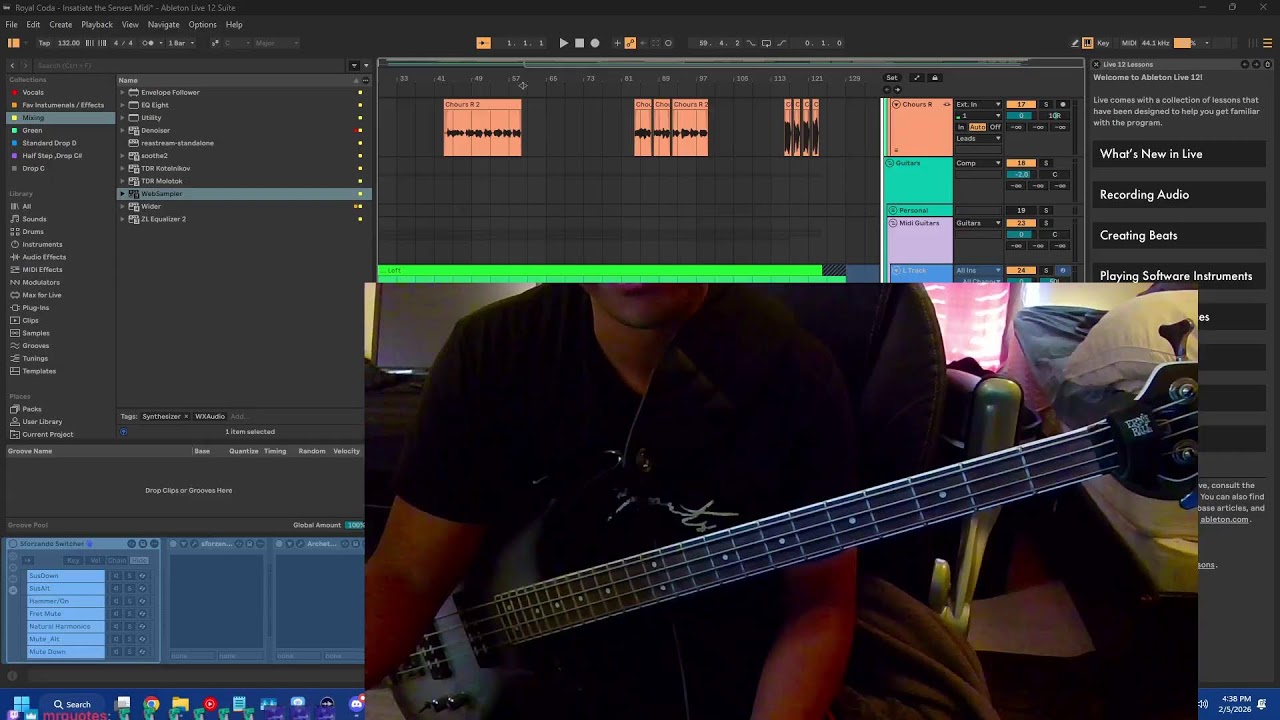Toggle Midi Guitars track activator 23

pos(1021,223)
